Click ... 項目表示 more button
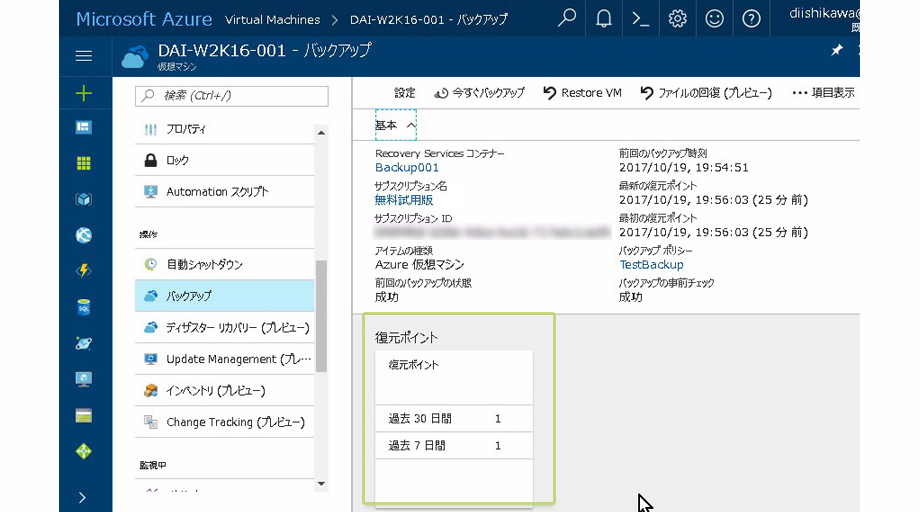920x512 pixels. point(823,93)
